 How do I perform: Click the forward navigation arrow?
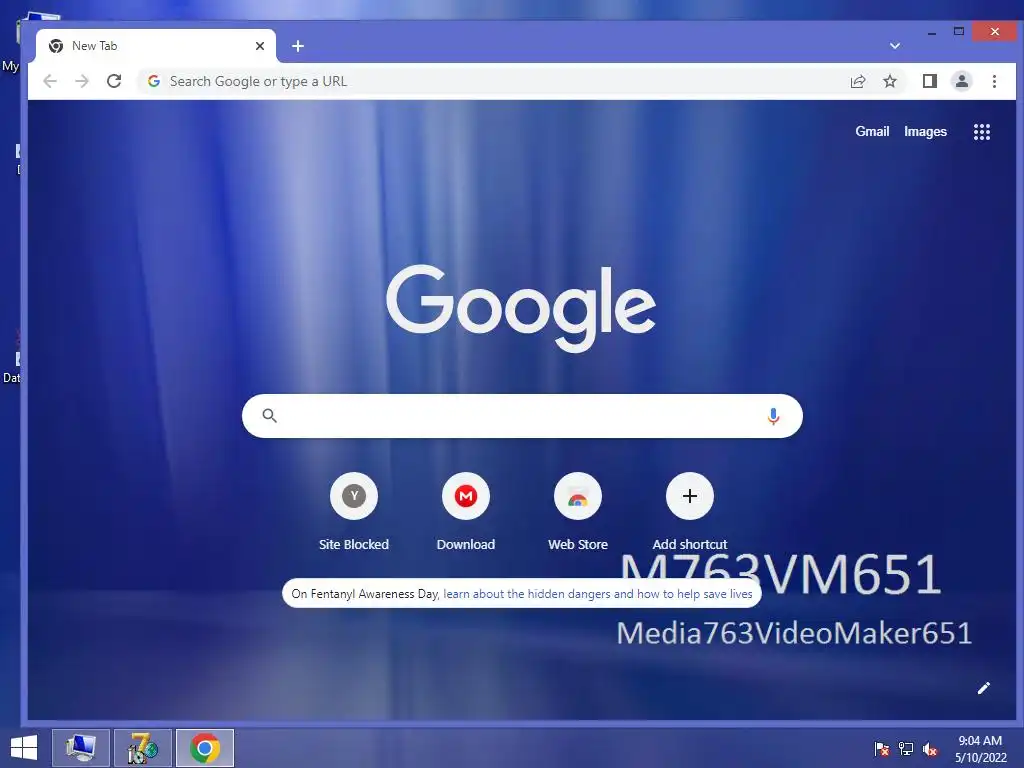click(82, 81)
